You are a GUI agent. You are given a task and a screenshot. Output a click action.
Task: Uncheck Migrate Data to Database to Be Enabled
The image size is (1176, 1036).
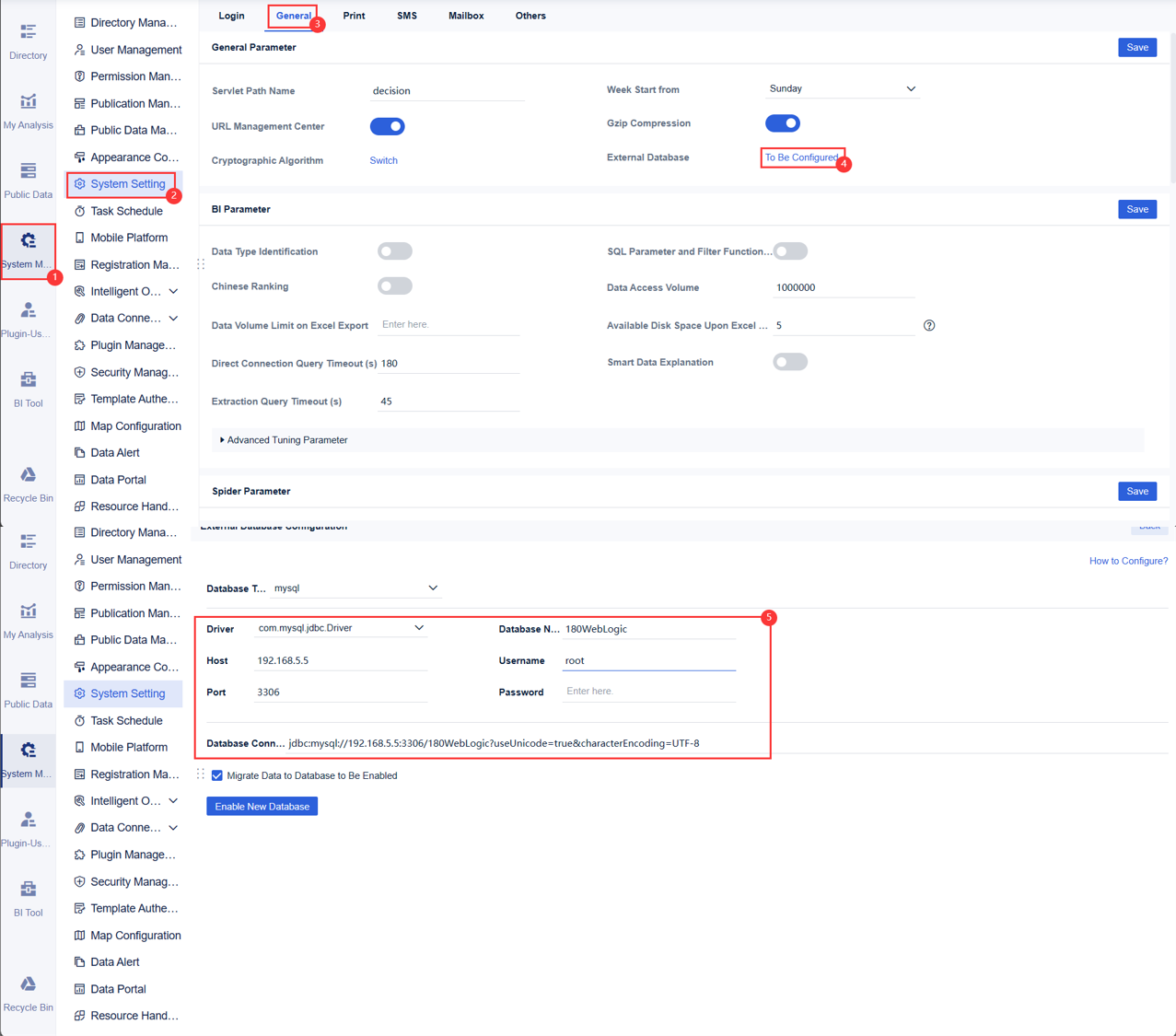tap(216, 775)
